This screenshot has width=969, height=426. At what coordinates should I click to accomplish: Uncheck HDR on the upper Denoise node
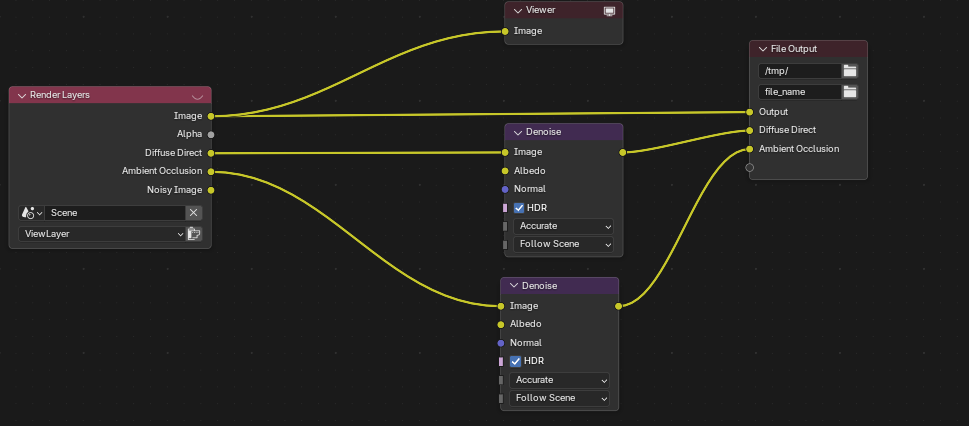point(519,208)
